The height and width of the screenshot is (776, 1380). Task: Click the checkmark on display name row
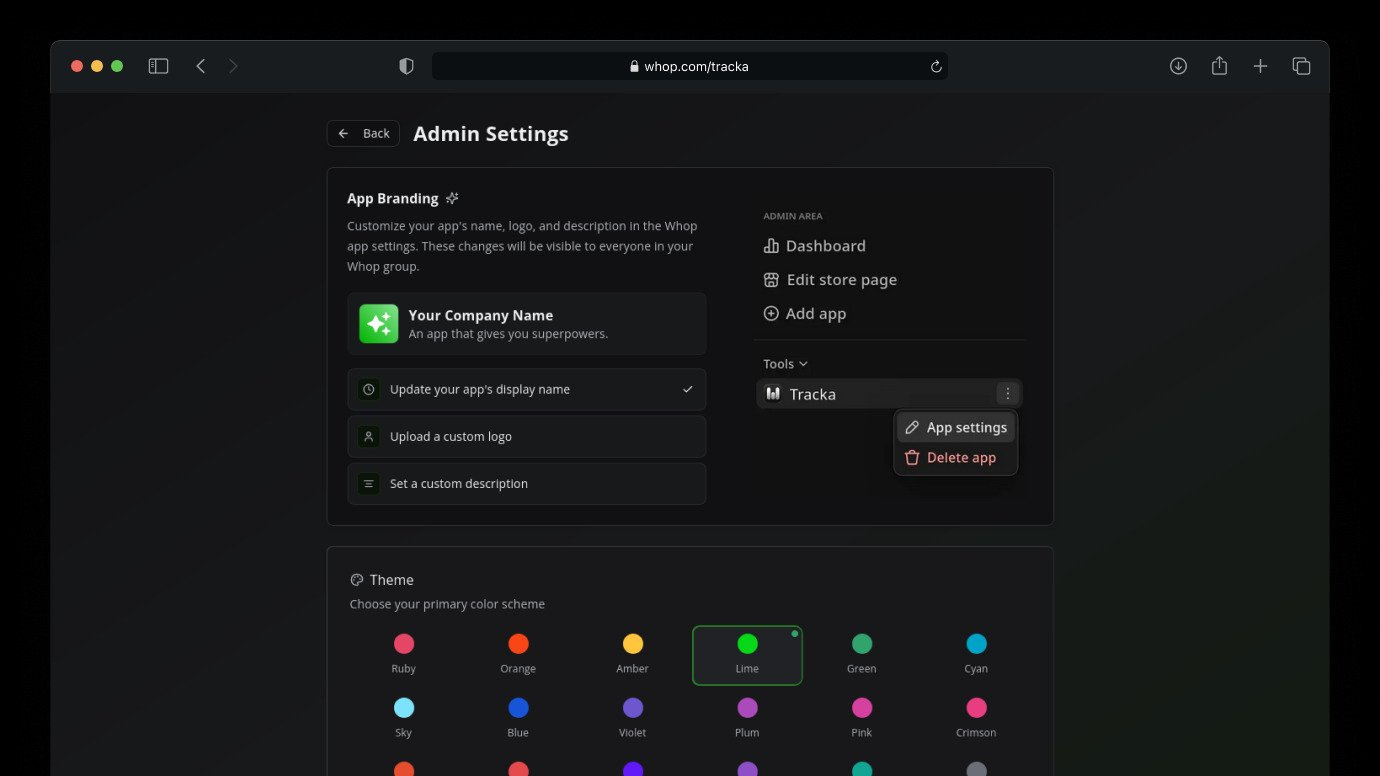click(x=687, y=389)
